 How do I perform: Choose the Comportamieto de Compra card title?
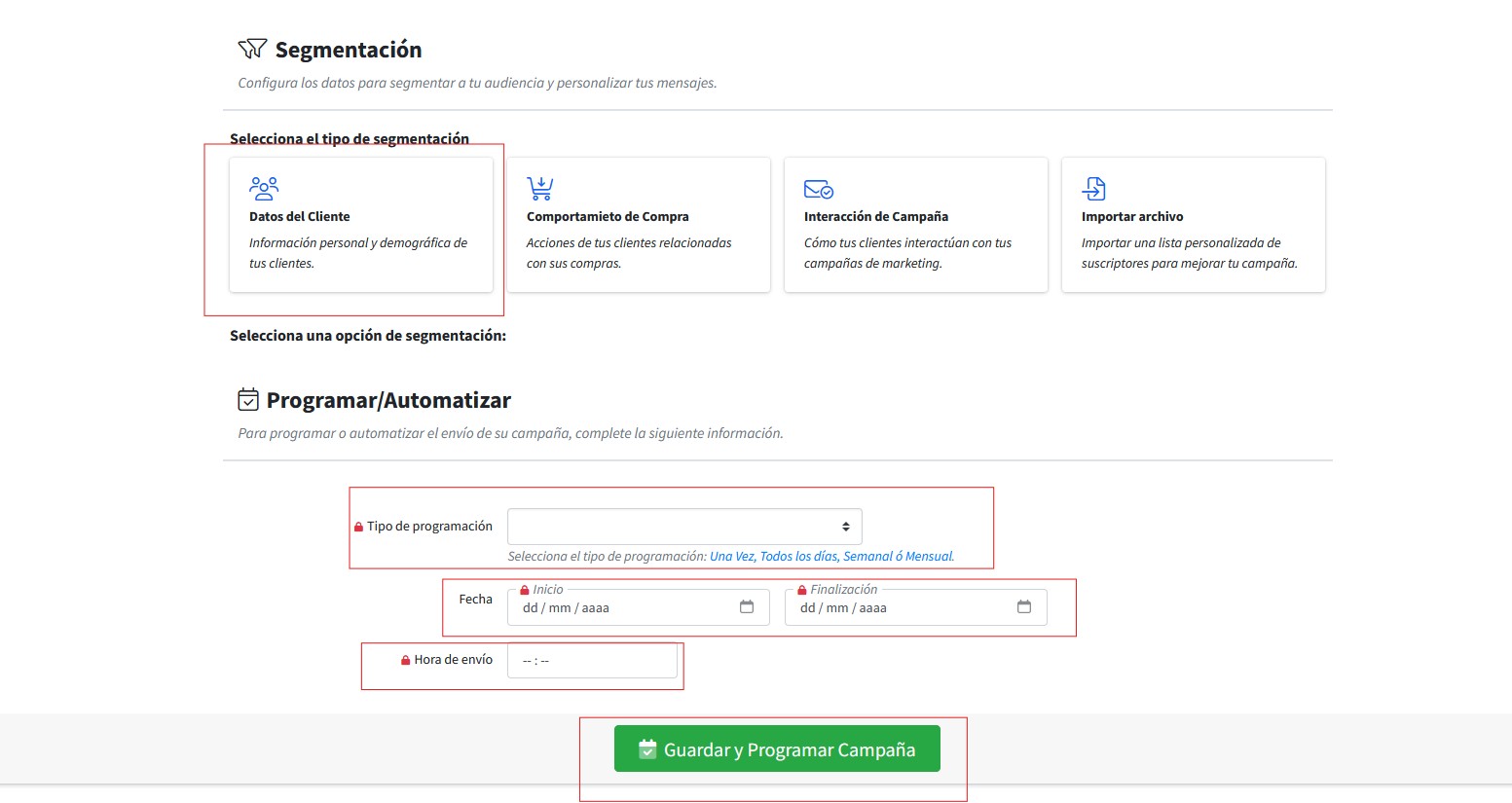click(608, 217)
